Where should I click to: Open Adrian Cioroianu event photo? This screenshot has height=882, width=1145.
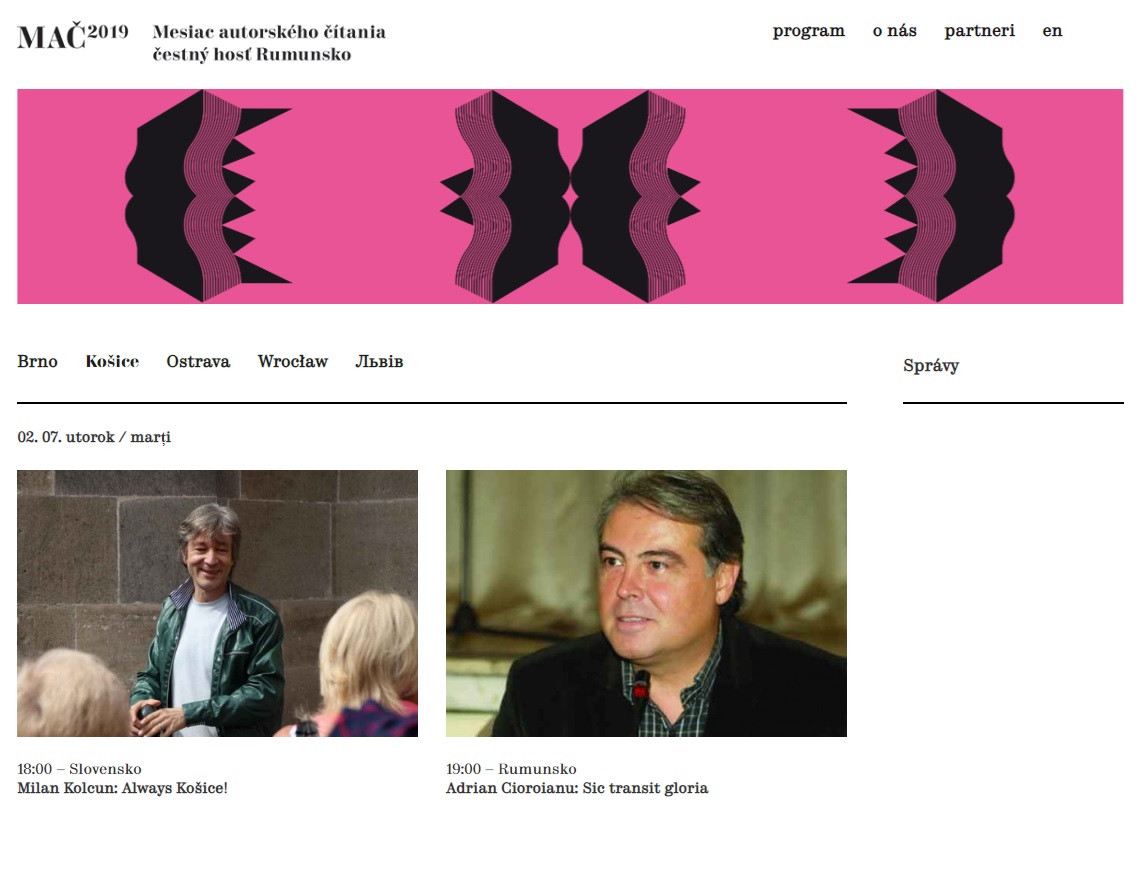coord(646,603)
